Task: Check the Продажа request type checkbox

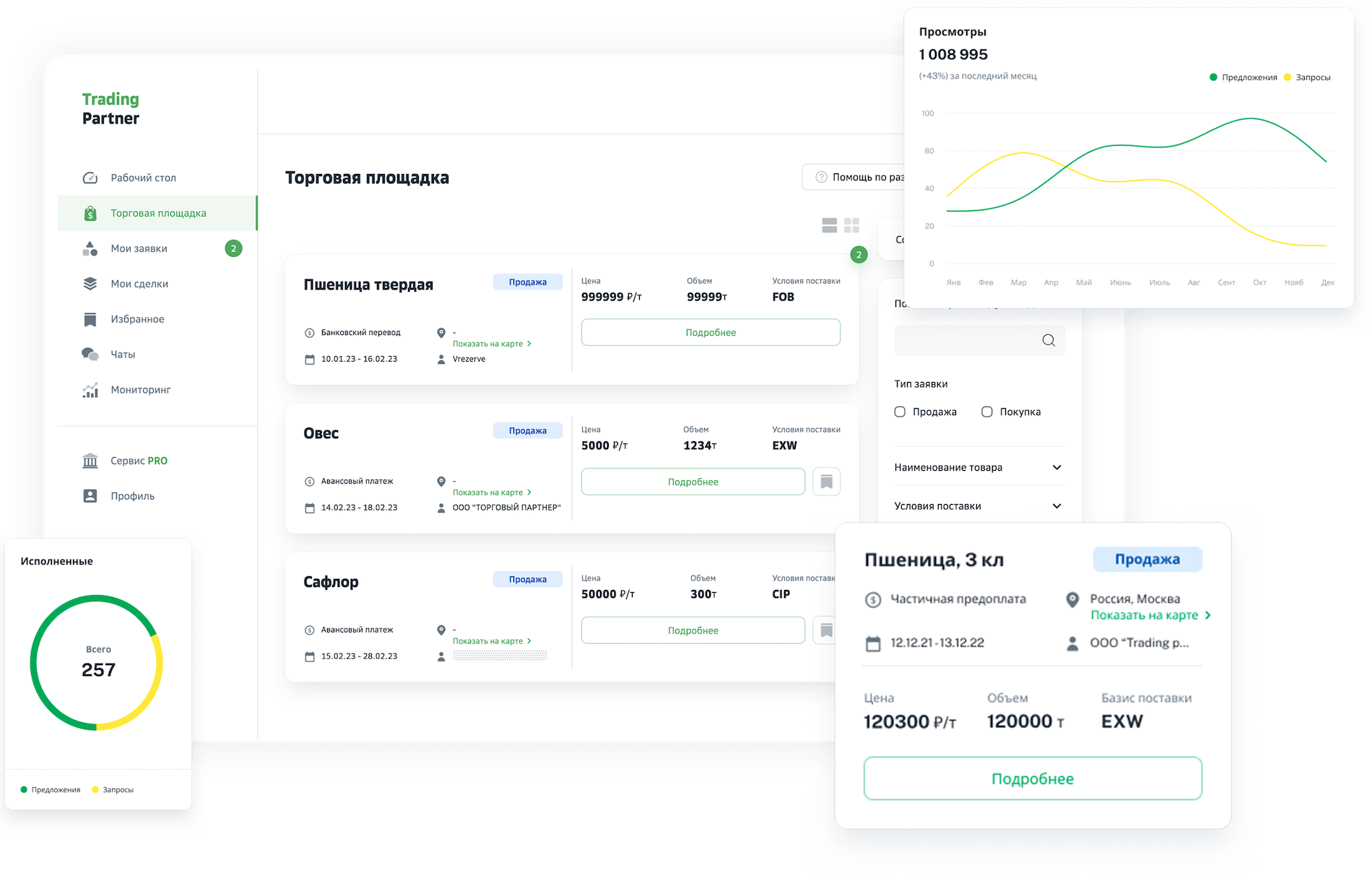Action: tap(900, 412)
